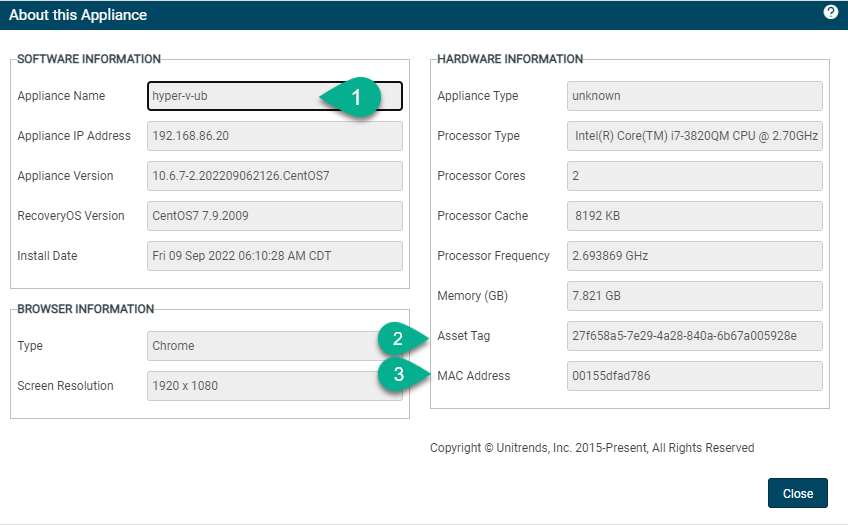Click the Install Date field
This screenshot has height=525, width=848.
275,256
